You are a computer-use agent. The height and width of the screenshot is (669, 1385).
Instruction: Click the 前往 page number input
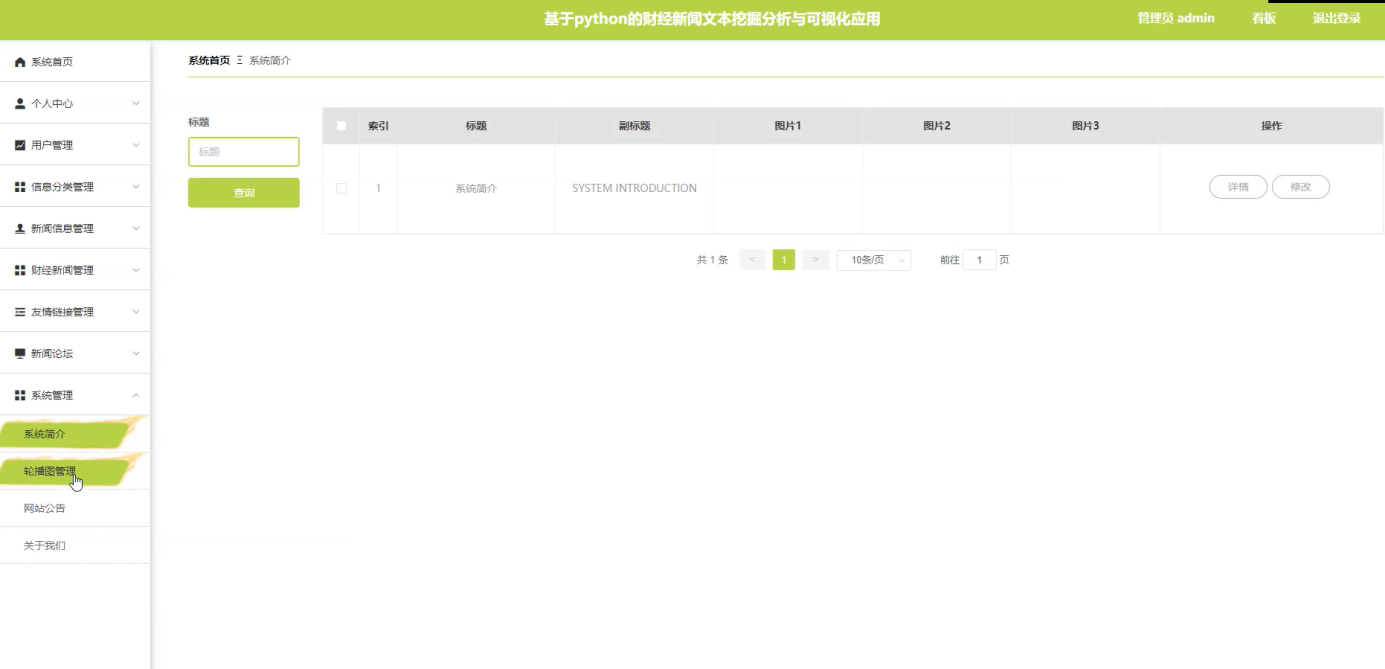click(979, 260)
